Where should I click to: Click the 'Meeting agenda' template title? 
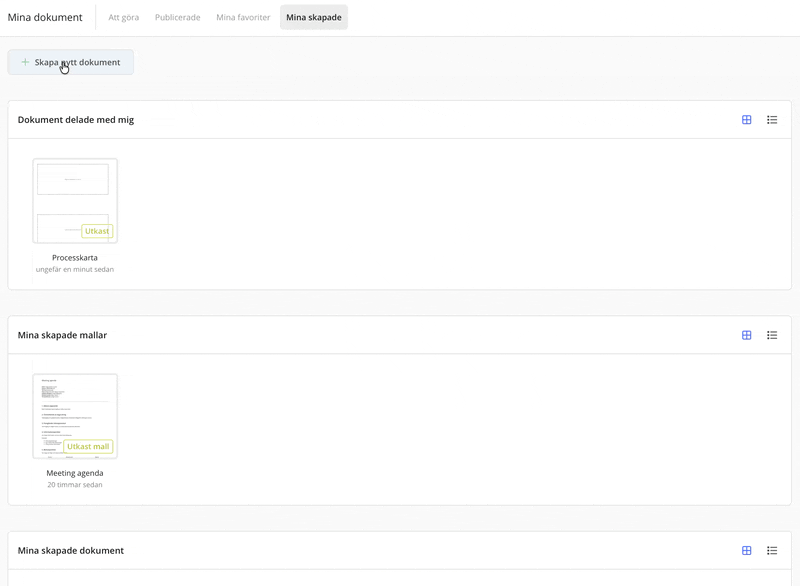(74, 473)
